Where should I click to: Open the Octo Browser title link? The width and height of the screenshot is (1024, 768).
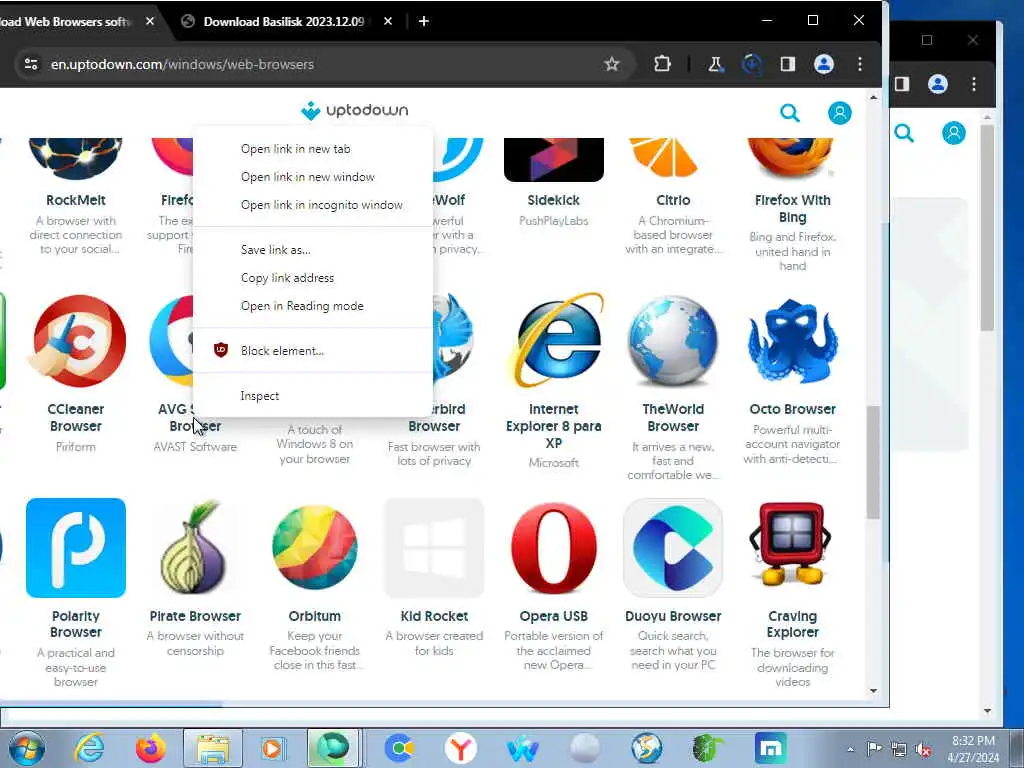792,409
